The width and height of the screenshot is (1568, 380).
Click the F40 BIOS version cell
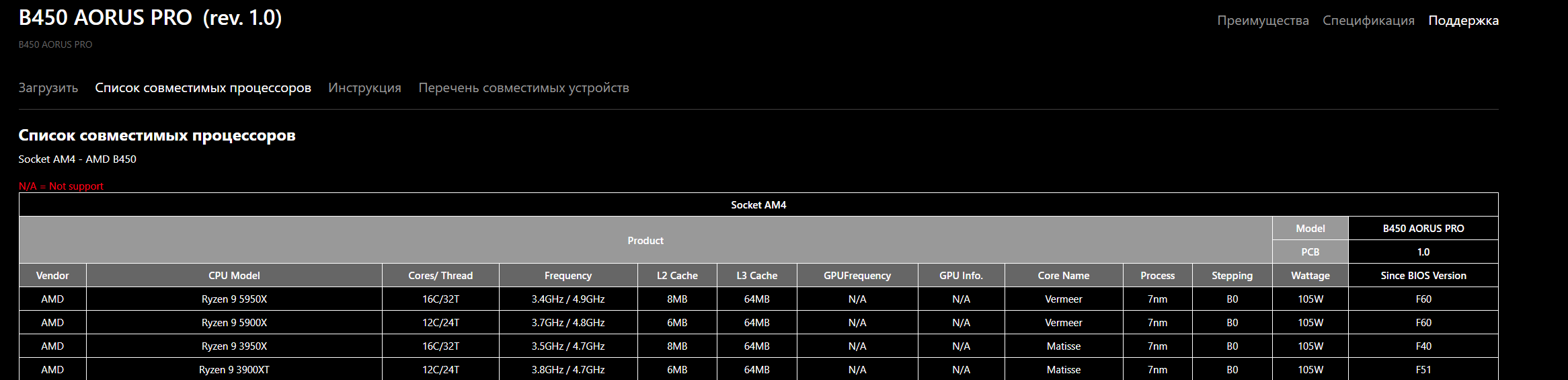pyautogui.click(x=1423, y=346)
